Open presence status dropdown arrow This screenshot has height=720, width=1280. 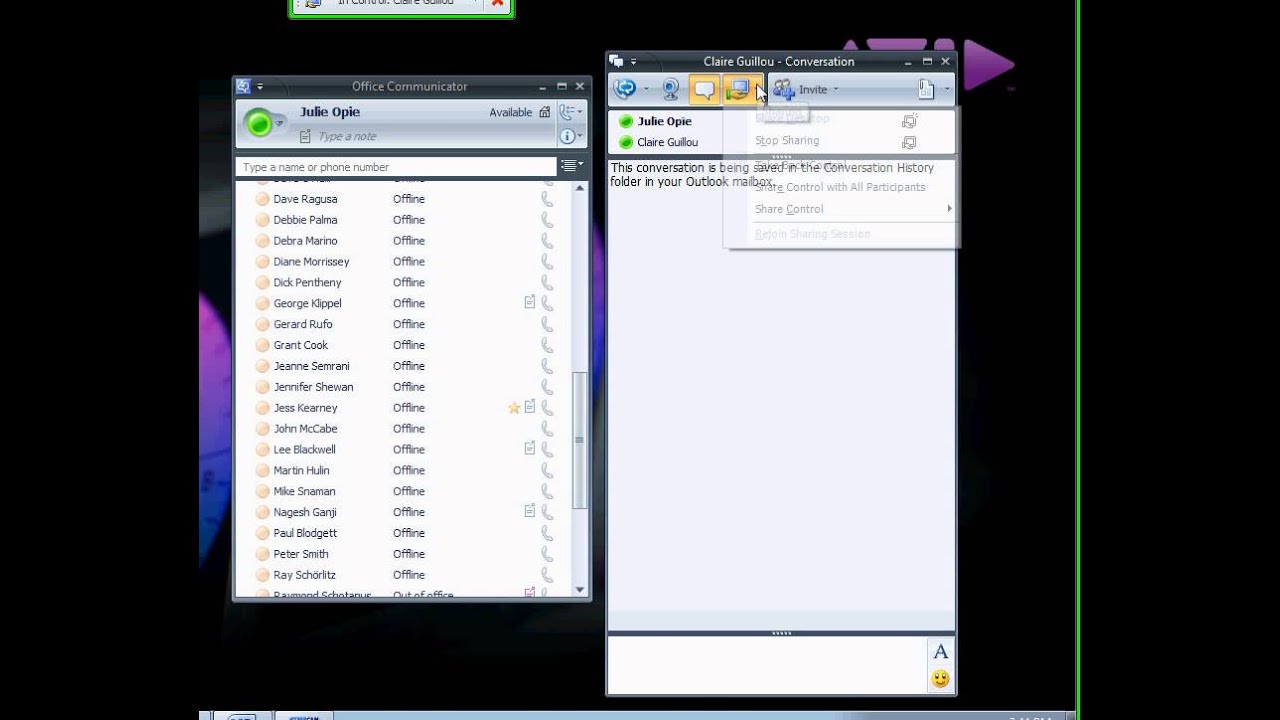click(281, 123)
